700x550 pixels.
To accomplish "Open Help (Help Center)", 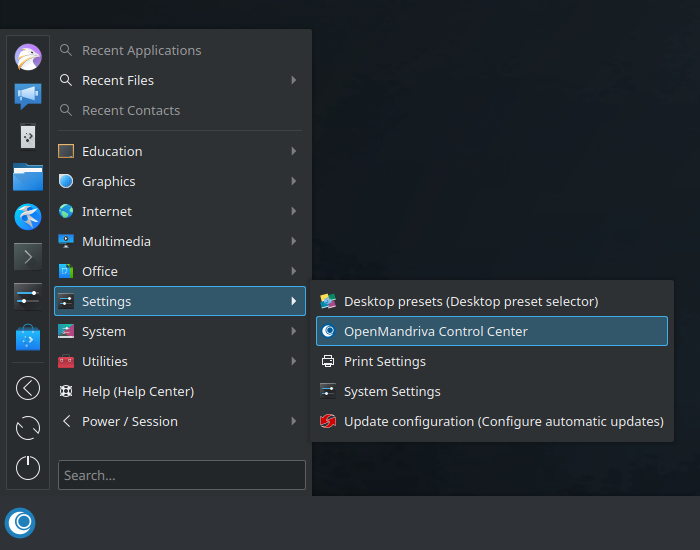I will click(180, 391).
